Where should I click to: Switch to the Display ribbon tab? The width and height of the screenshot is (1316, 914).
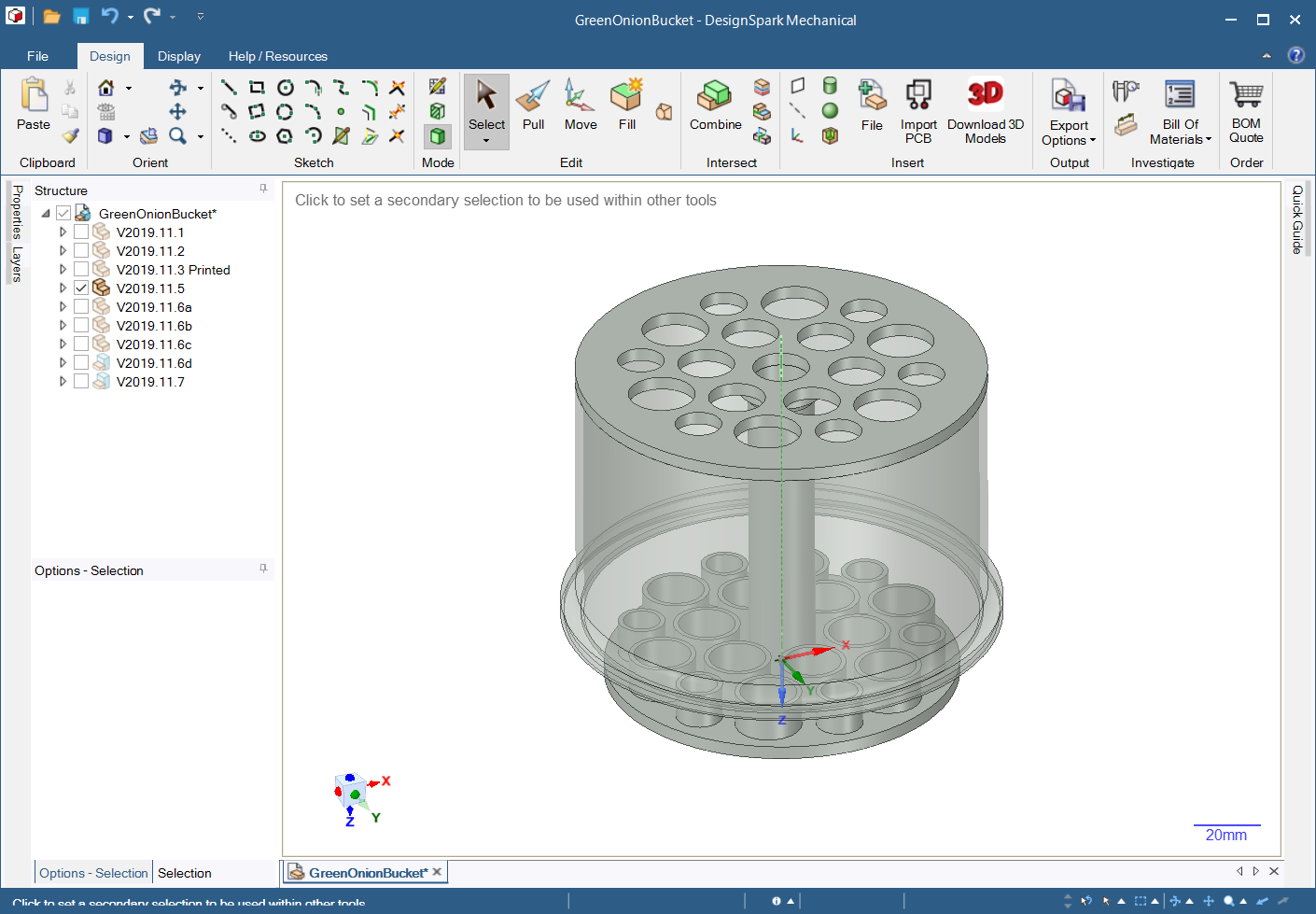click(x=179, y=56)
